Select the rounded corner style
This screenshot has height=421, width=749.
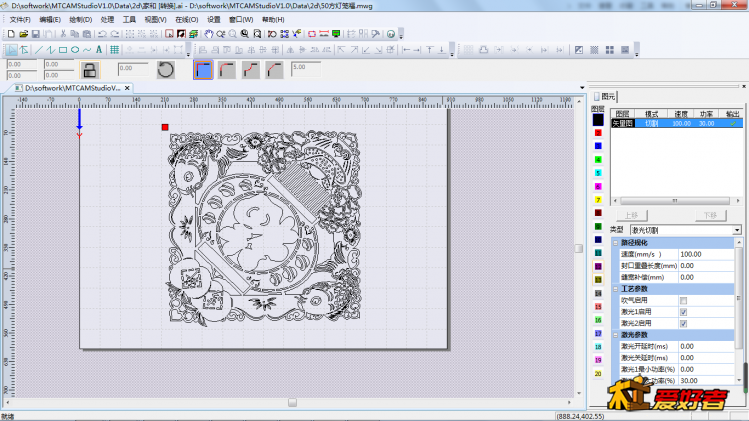click(x=227, y=70)
